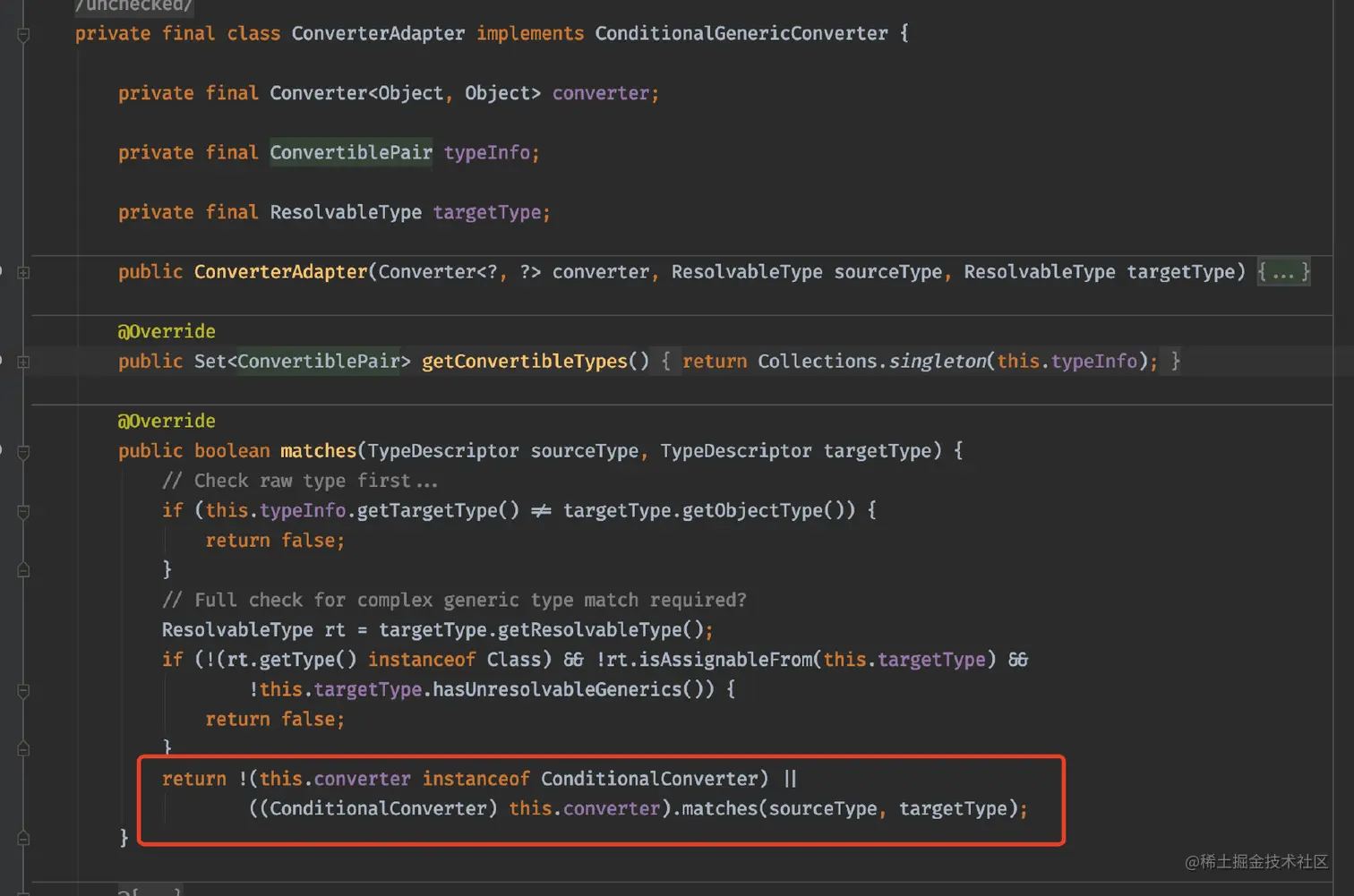Click the boolean keyword in the matches signature
1354x896 pixels.
(x=232, y=451)
